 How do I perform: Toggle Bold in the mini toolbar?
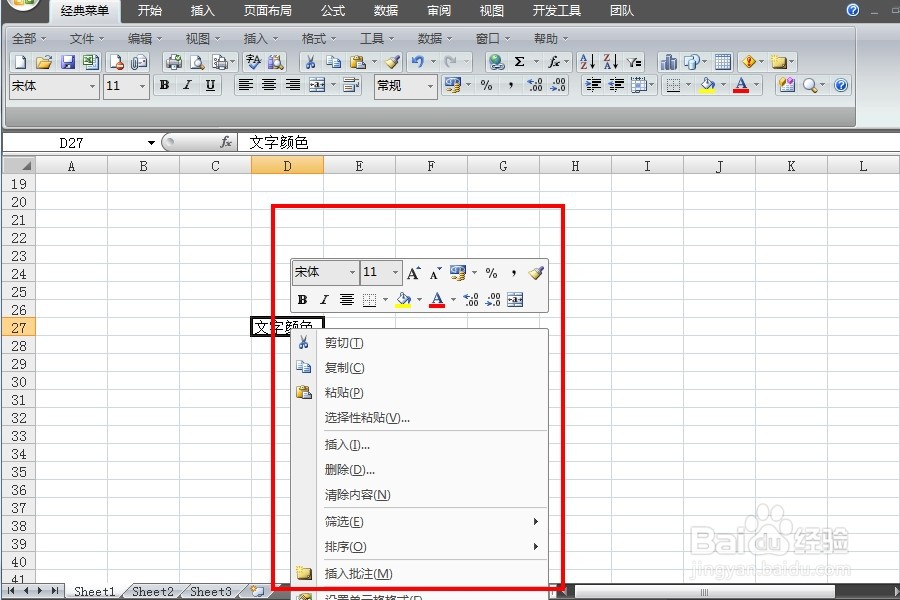click(302, 300)
